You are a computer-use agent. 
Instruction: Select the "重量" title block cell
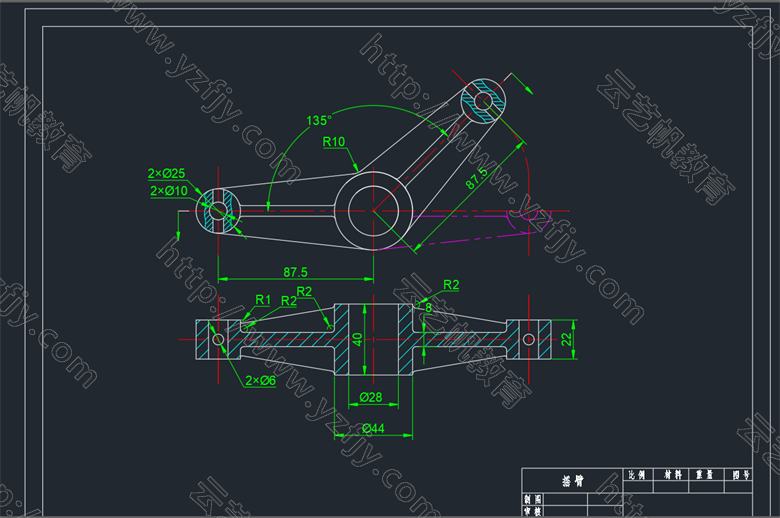(x=704, y=475)
